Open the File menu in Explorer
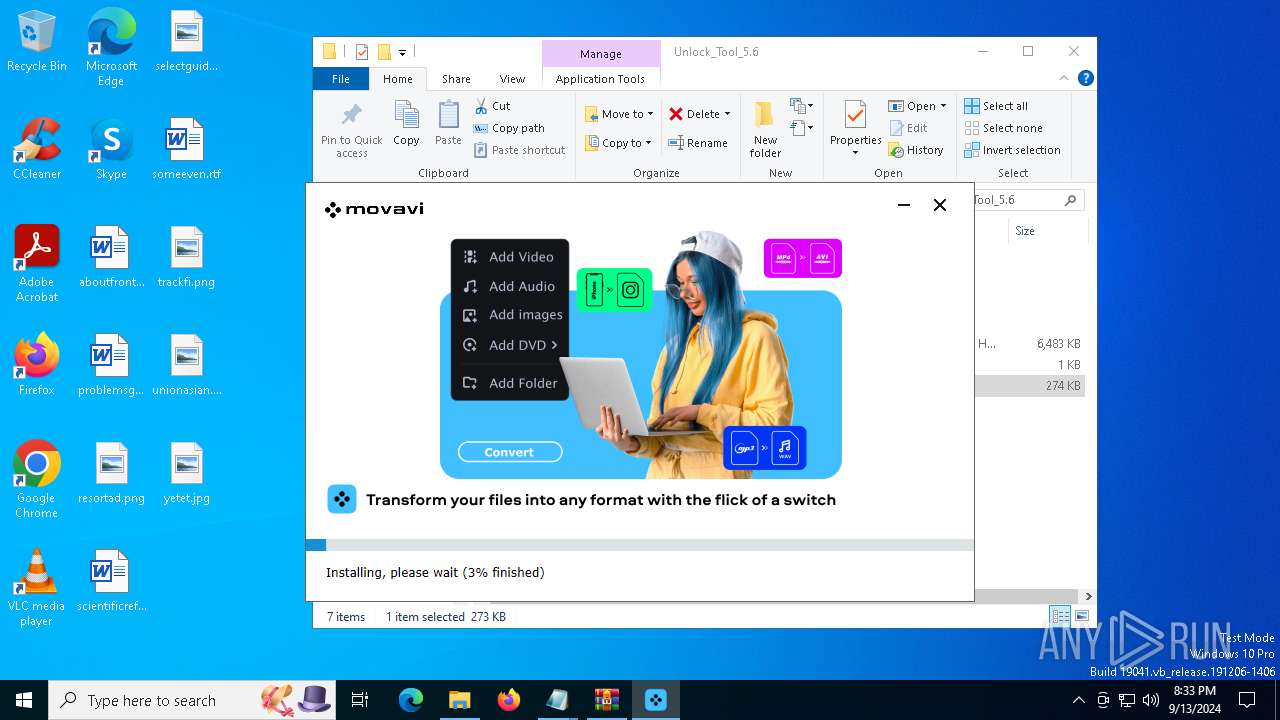 (341, 79)
